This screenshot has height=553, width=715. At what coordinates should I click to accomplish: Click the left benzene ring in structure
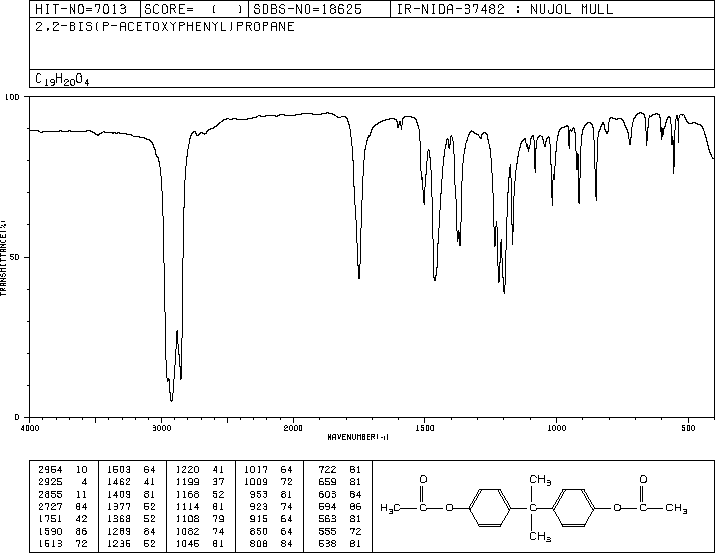(490, 508)
